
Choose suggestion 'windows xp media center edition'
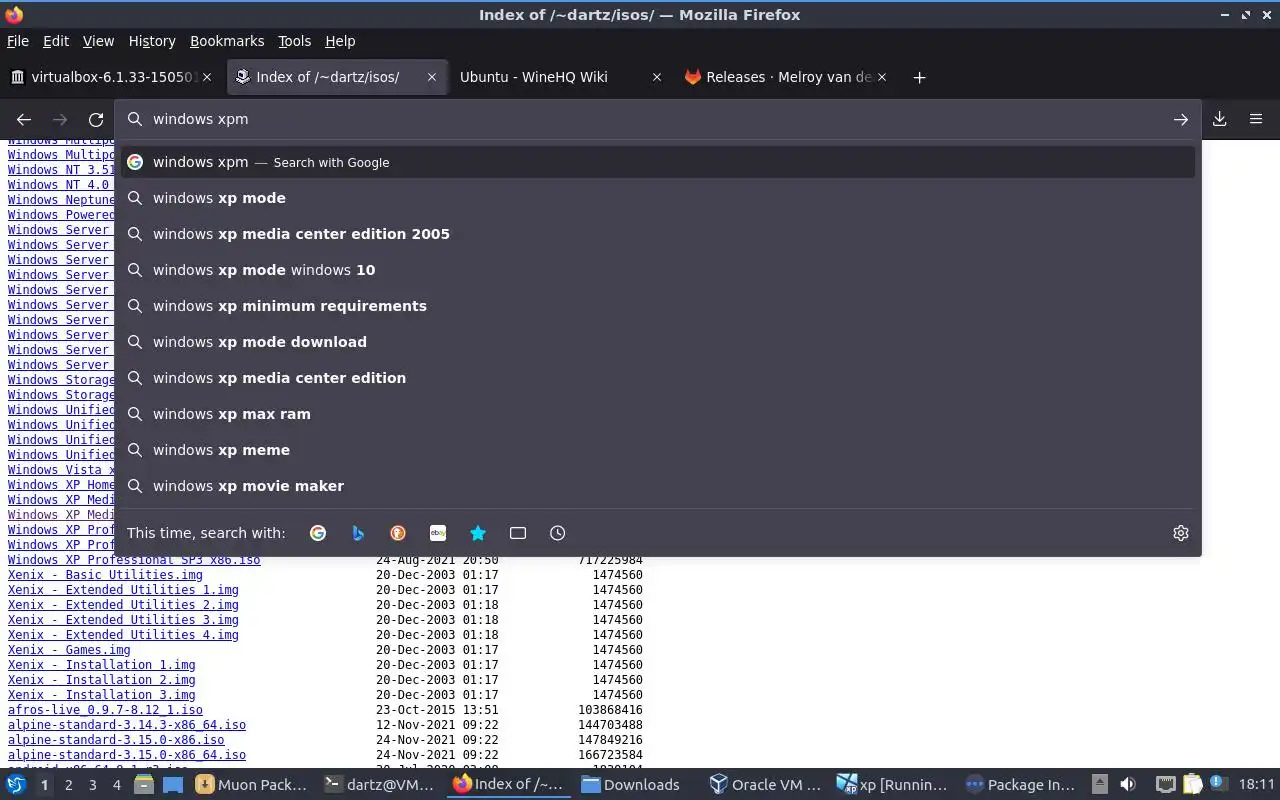[x=658, y=378]
